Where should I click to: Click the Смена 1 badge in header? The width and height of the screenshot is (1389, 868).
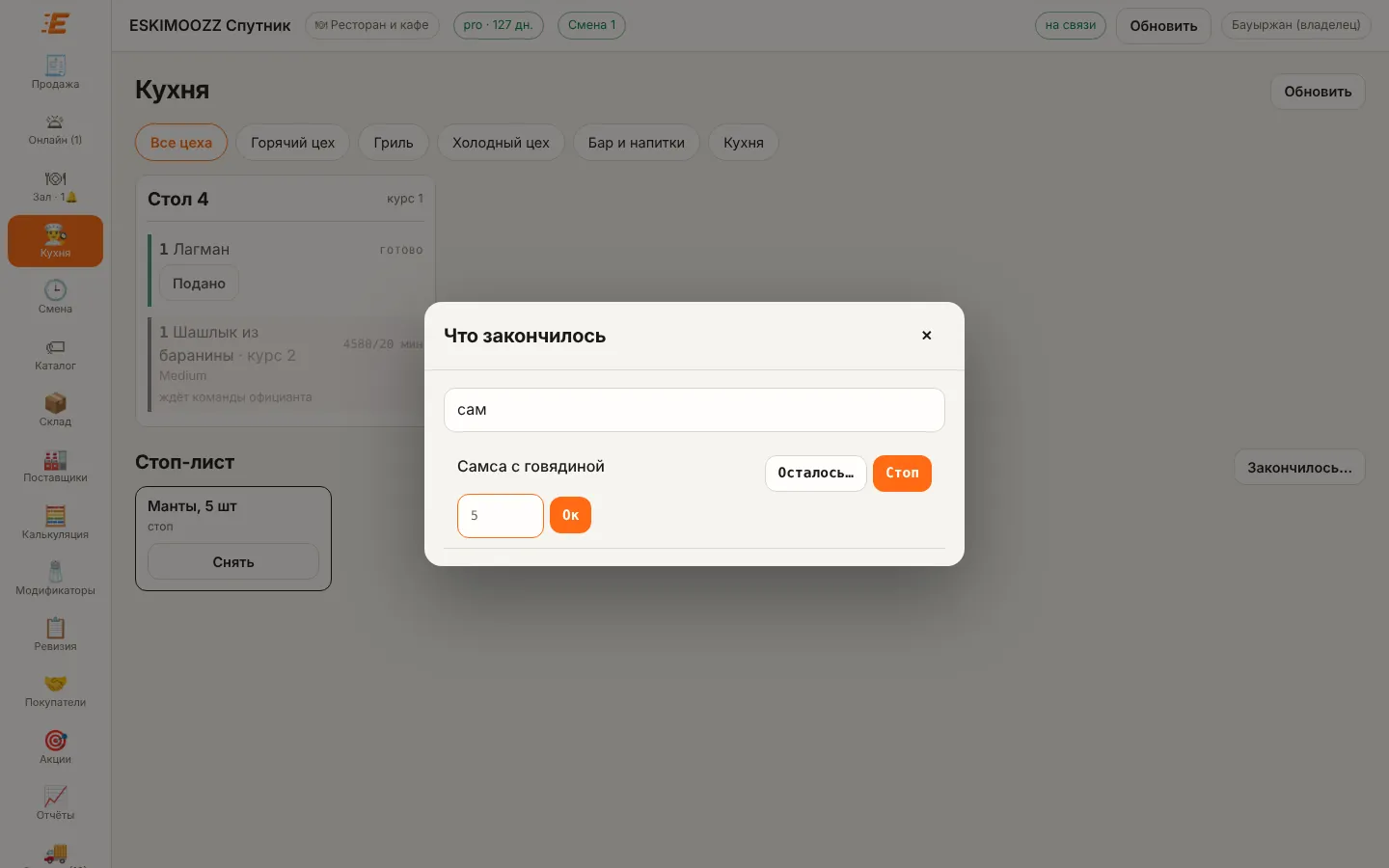(591, 25)
